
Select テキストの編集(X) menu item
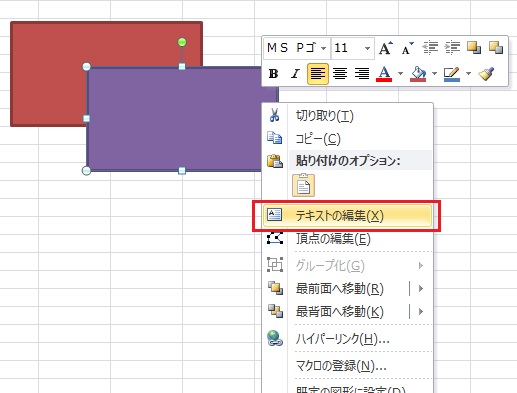click(347, 216)
